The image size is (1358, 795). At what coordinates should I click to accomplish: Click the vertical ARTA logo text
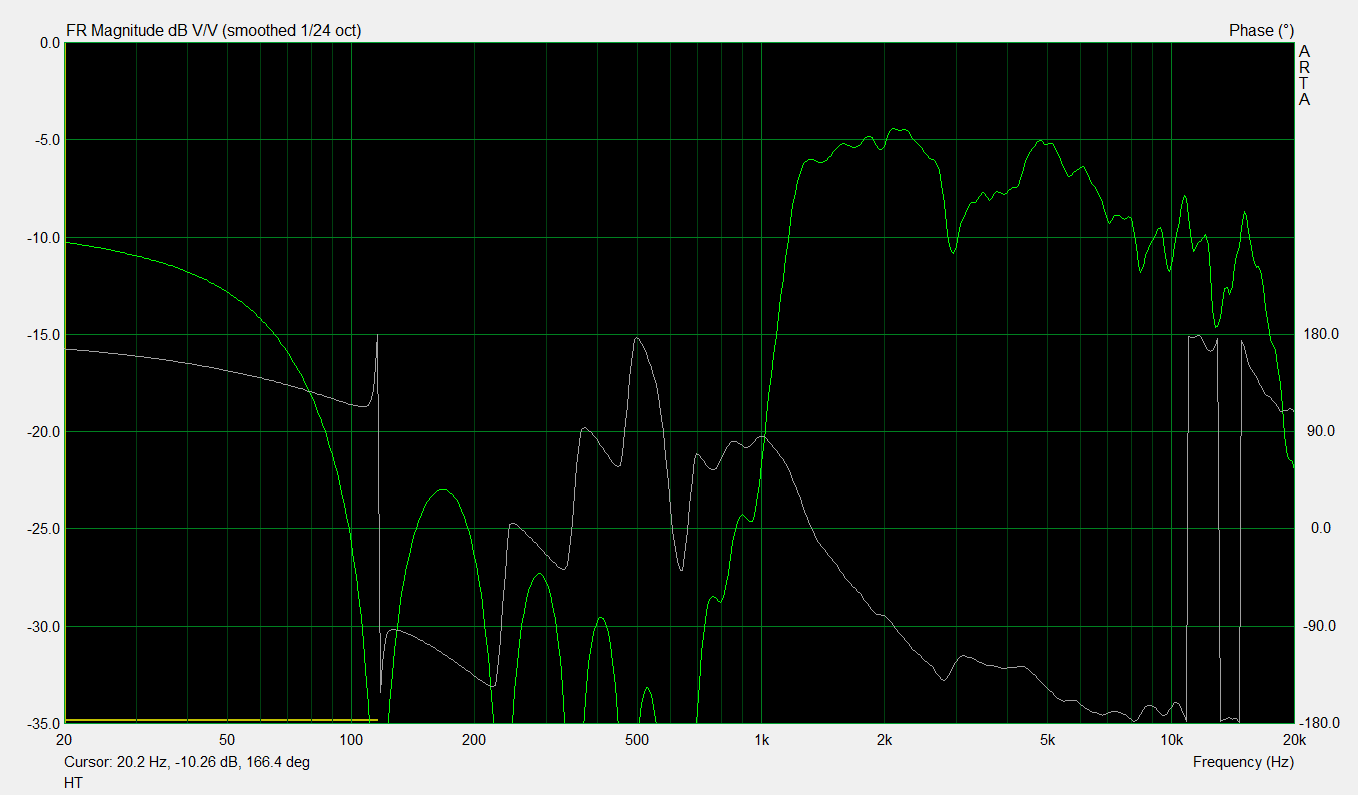click(x=1304, y=75)
